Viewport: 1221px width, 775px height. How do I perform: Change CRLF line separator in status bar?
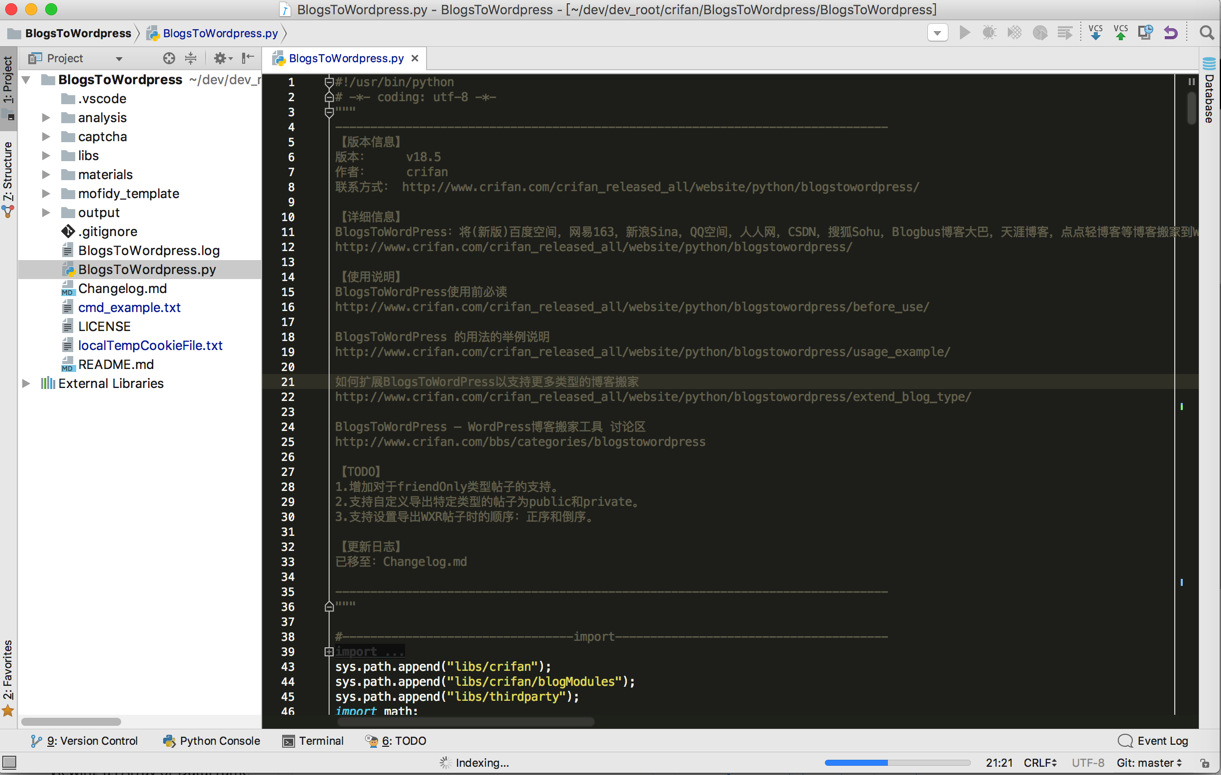(x=1040, y=763)
